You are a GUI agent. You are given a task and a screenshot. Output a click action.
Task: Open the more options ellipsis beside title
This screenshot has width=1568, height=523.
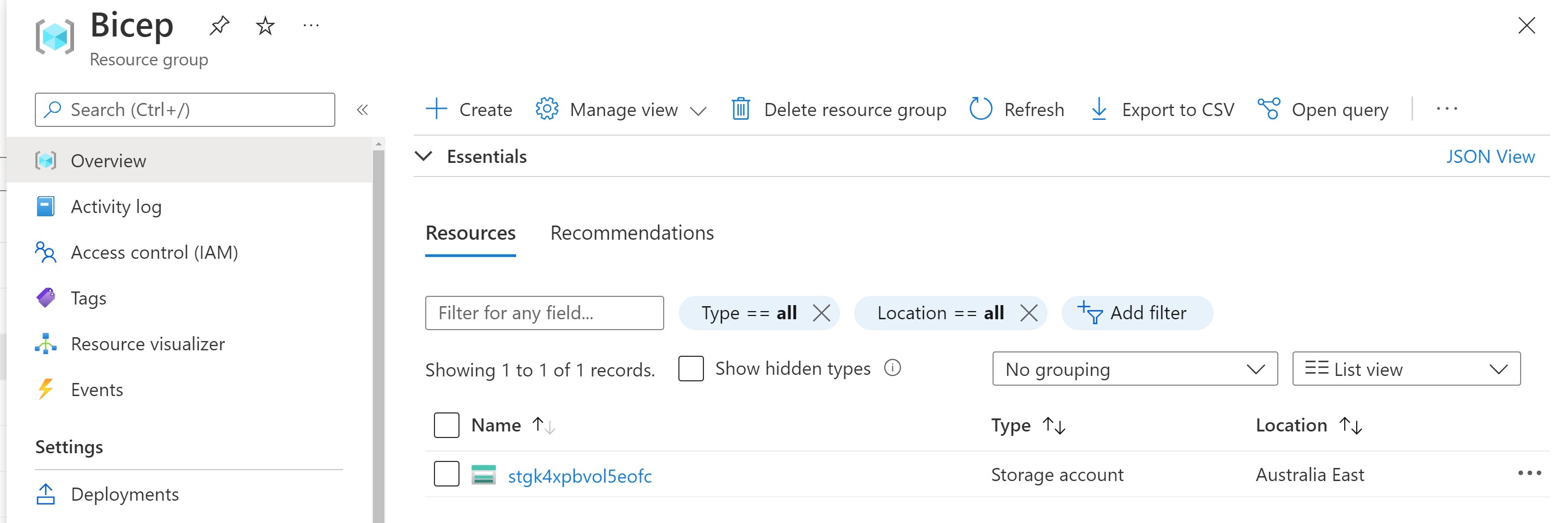point(311,26)
